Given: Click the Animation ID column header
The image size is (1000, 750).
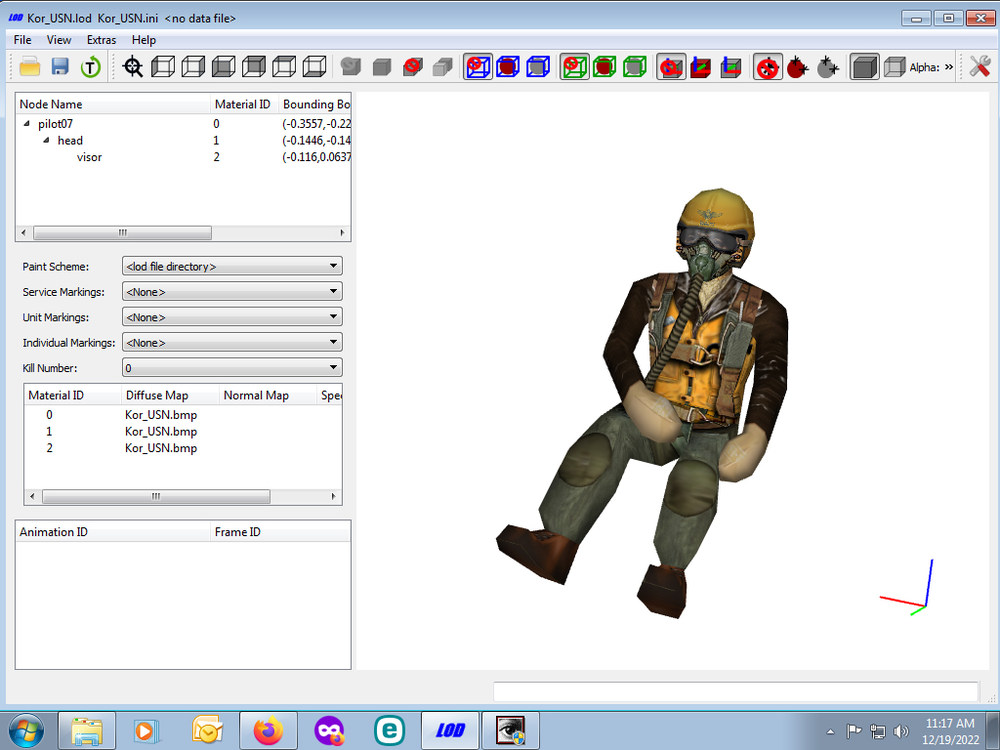Looking at the screenshot, I should [113, 532].
